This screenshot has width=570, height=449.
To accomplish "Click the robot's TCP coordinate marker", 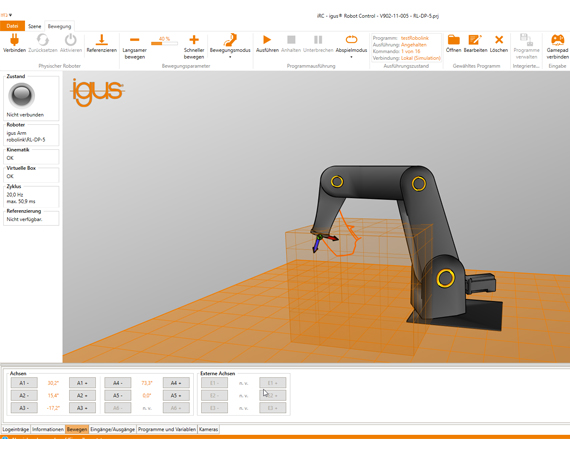I will [320, 238].
